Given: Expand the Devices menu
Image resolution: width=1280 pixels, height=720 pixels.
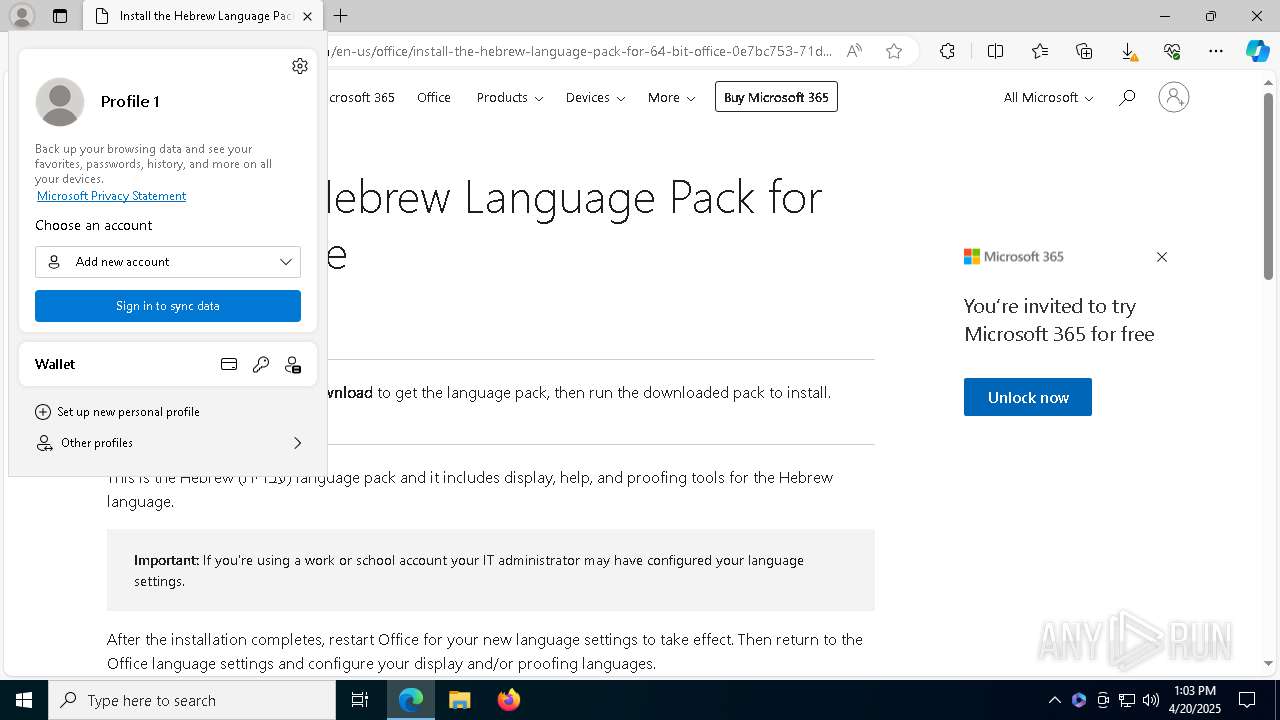Looking at the screenshot, I should point(595,97).
